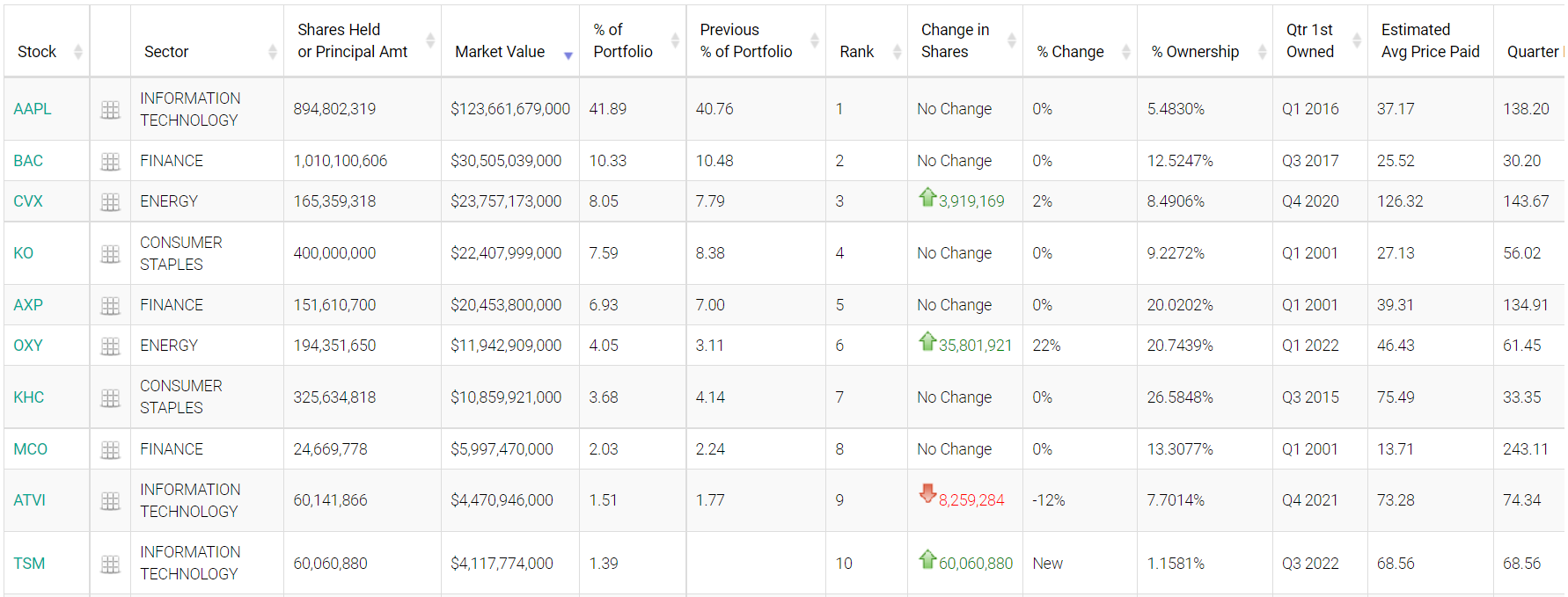Click green up arrow in TSM row
This screenshot has width=1568, height=597.
[927, 559]
